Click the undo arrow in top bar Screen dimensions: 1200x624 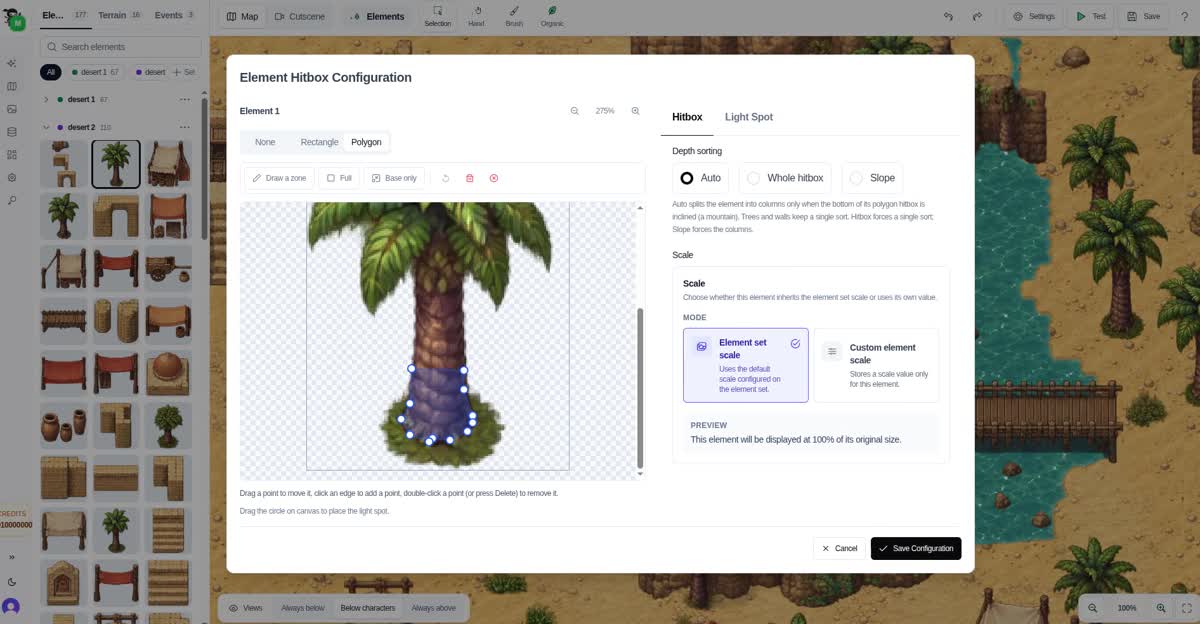(948, 16)
